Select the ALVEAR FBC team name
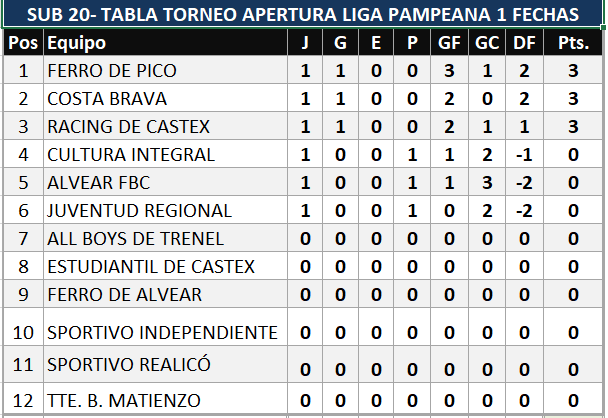This screenshot has height=418, width=608. point(96,183)
